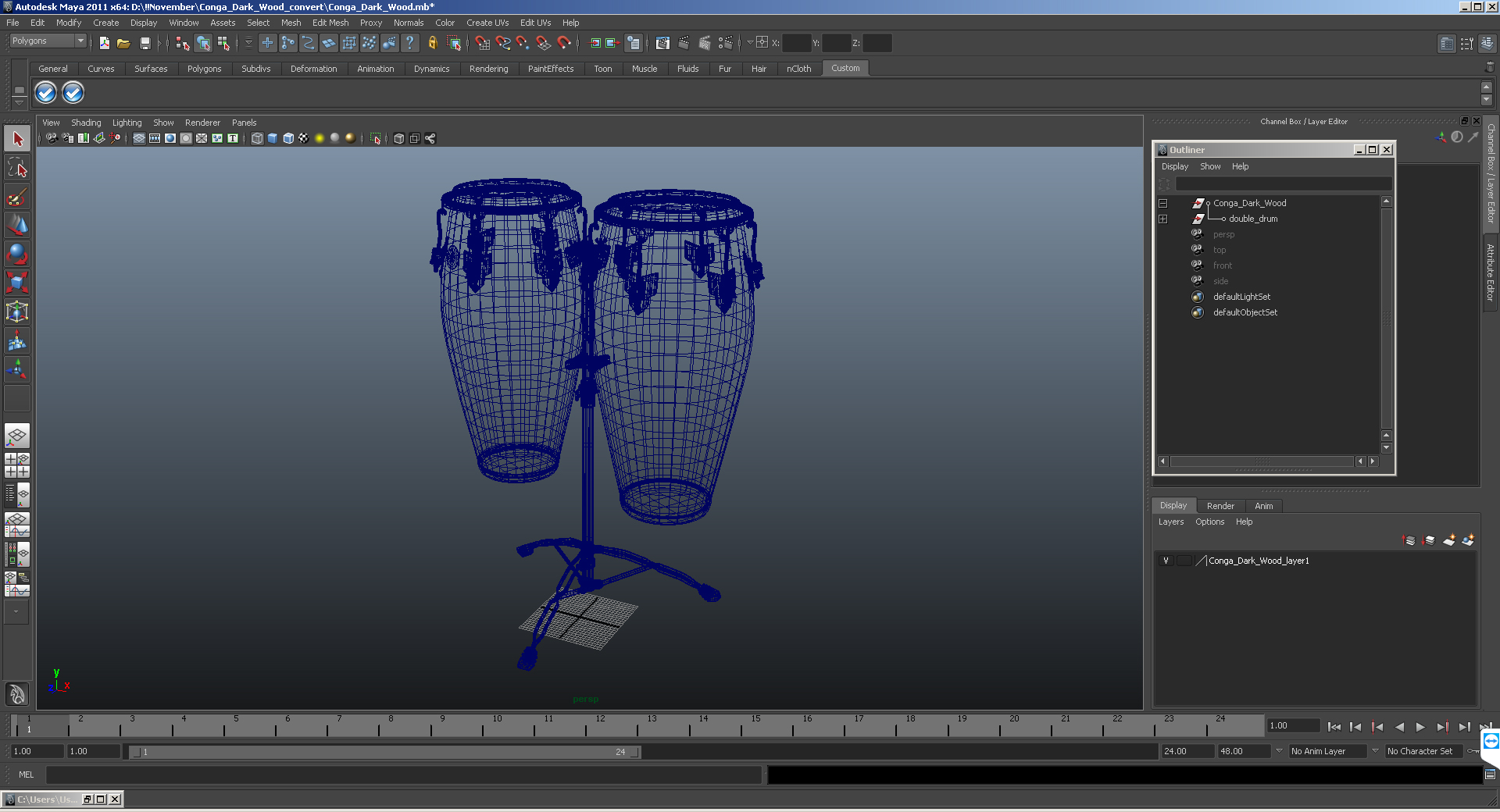Image resolution: width=1500 pixels, height=812 pixels.
Task: Play animation forward
Action: pyautogui.click(x=1420, y=727)
